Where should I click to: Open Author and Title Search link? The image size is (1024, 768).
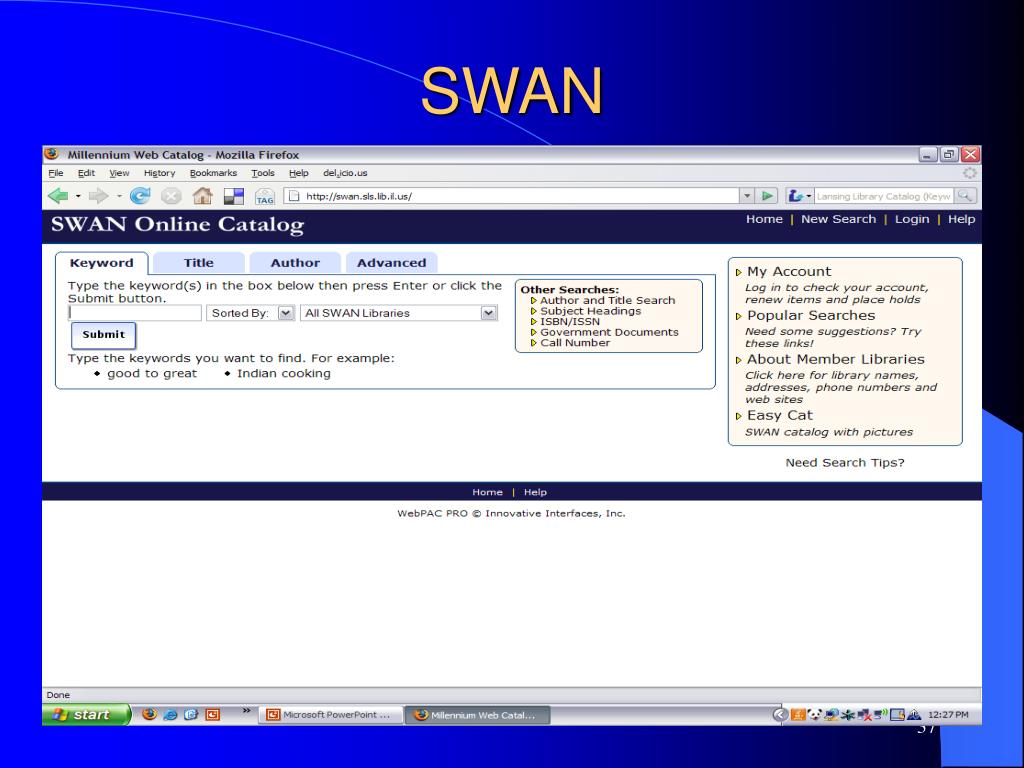(x=607, y=300)
